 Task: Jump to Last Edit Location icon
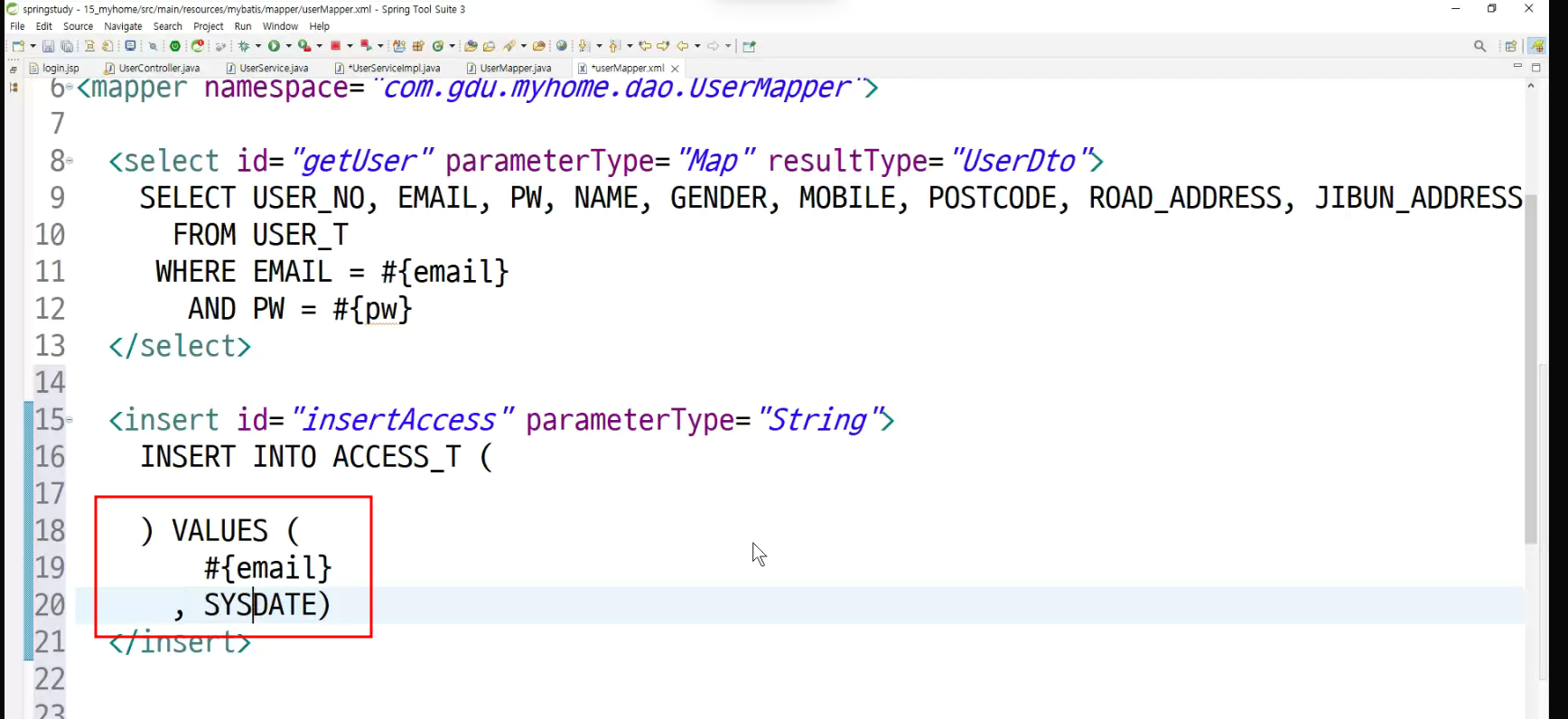click(x=645, y=46)
